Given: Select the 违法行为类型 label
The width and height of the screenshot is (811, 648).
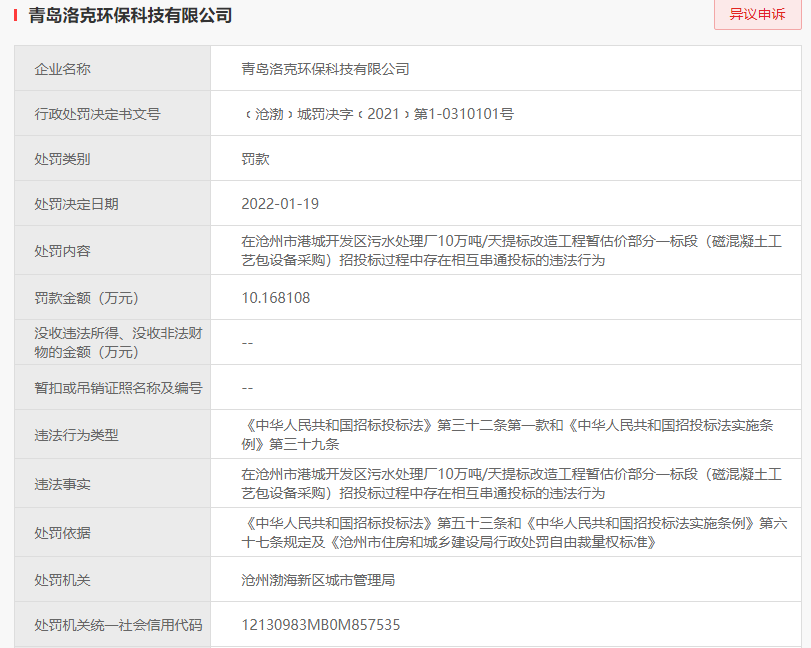Looking at the screenshot, I should (x=77, y=435).
